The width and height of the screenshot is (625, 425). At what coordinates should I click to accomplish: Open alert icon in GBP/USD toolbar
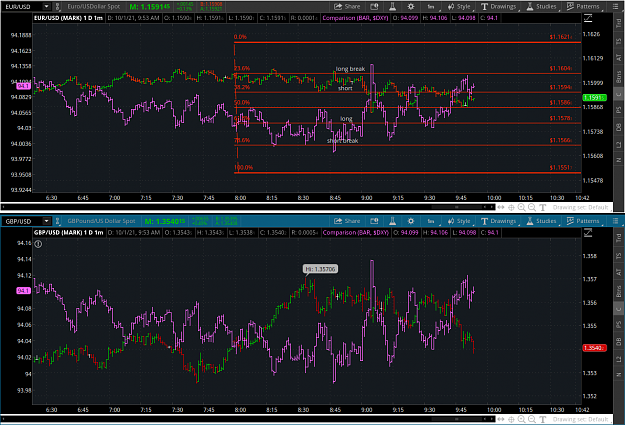[x=374, y=221]
